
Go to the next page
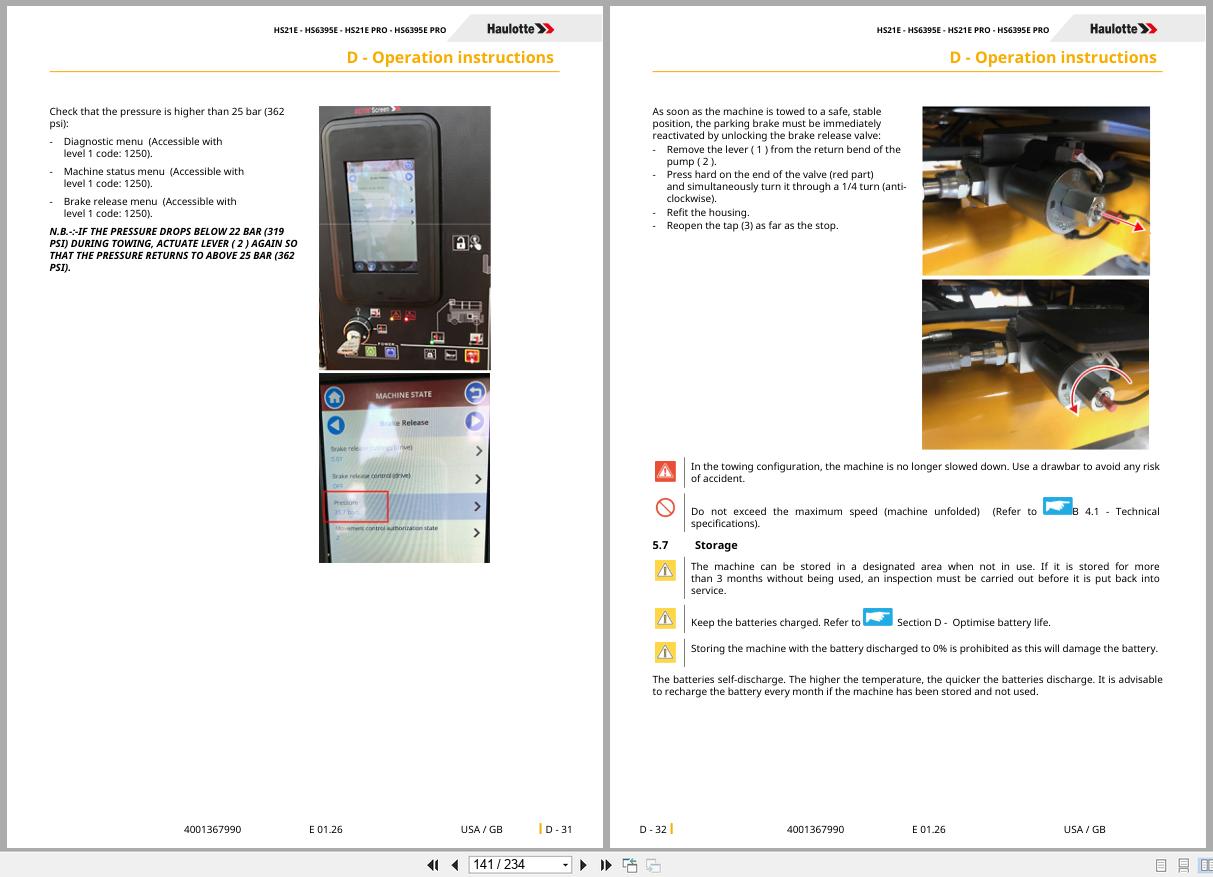pos(584,865)
